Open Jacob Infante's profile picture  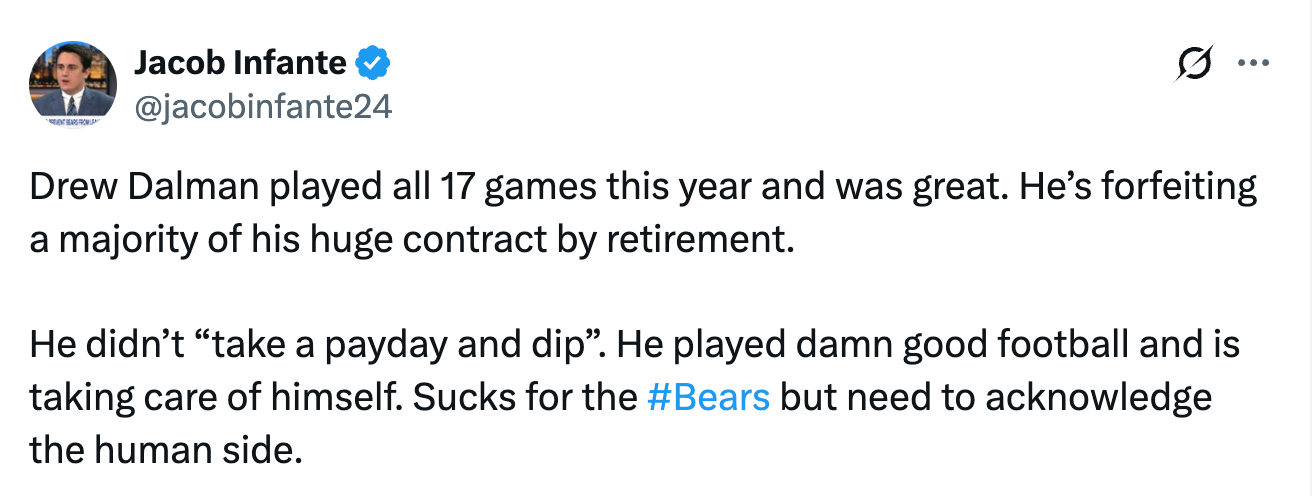point(73,84)
